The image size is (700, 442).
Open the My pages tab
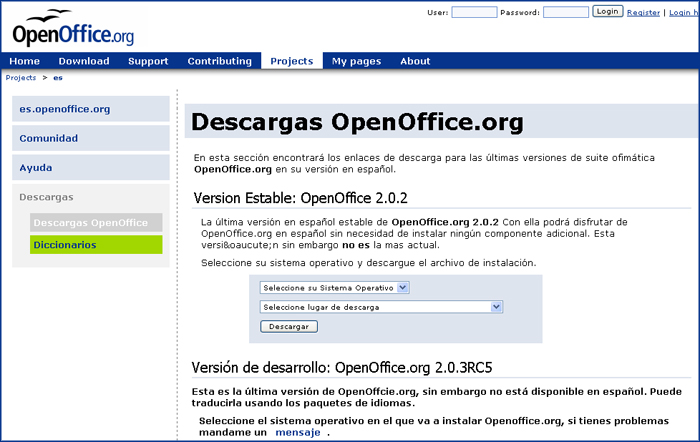point(357,61)
